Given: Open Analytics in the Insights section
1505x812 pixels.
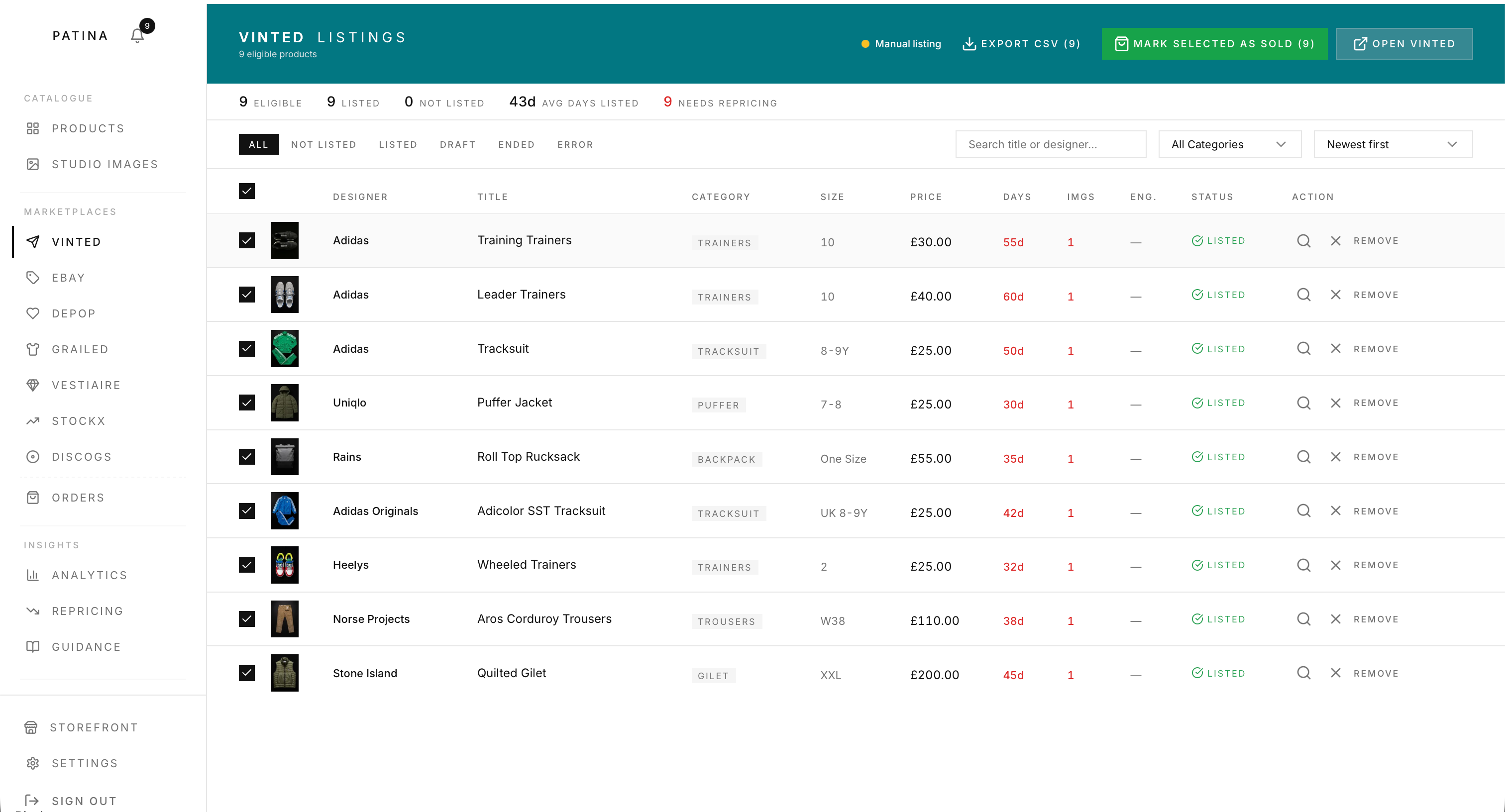Looking at the screenshot, I should pyautogui.click(x=89, y=575).
